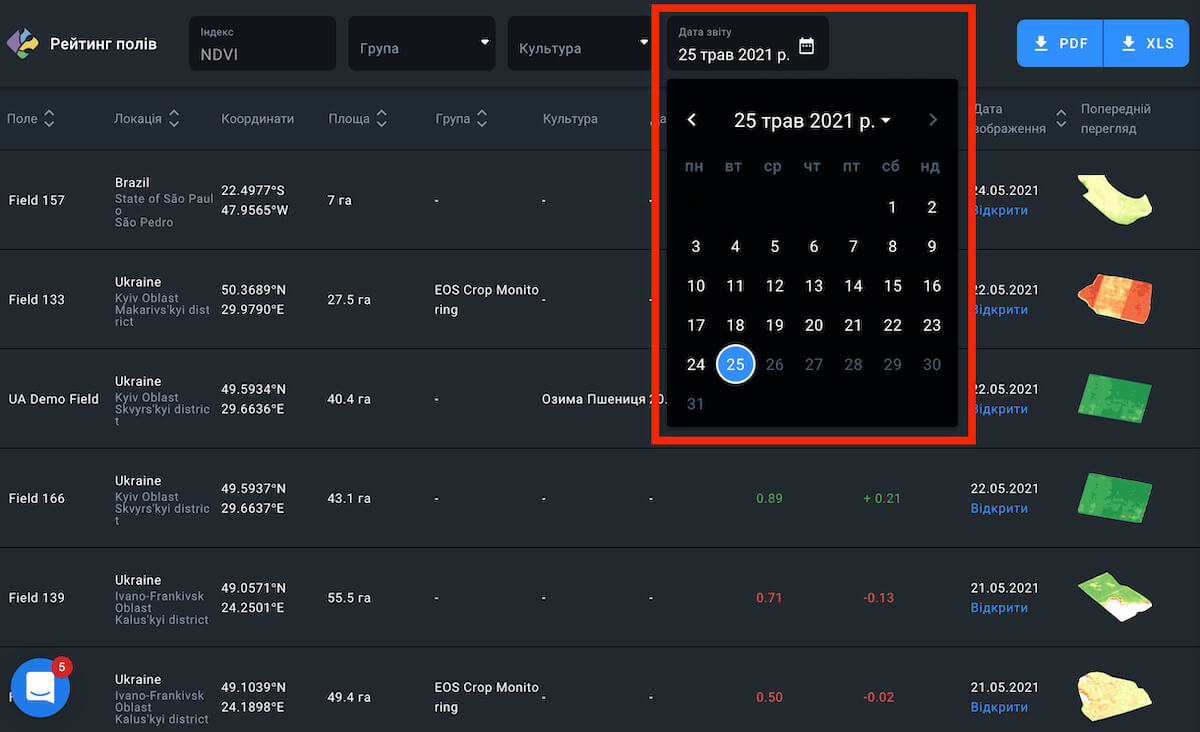Open the Група filter dropdown

pos(421,44)
